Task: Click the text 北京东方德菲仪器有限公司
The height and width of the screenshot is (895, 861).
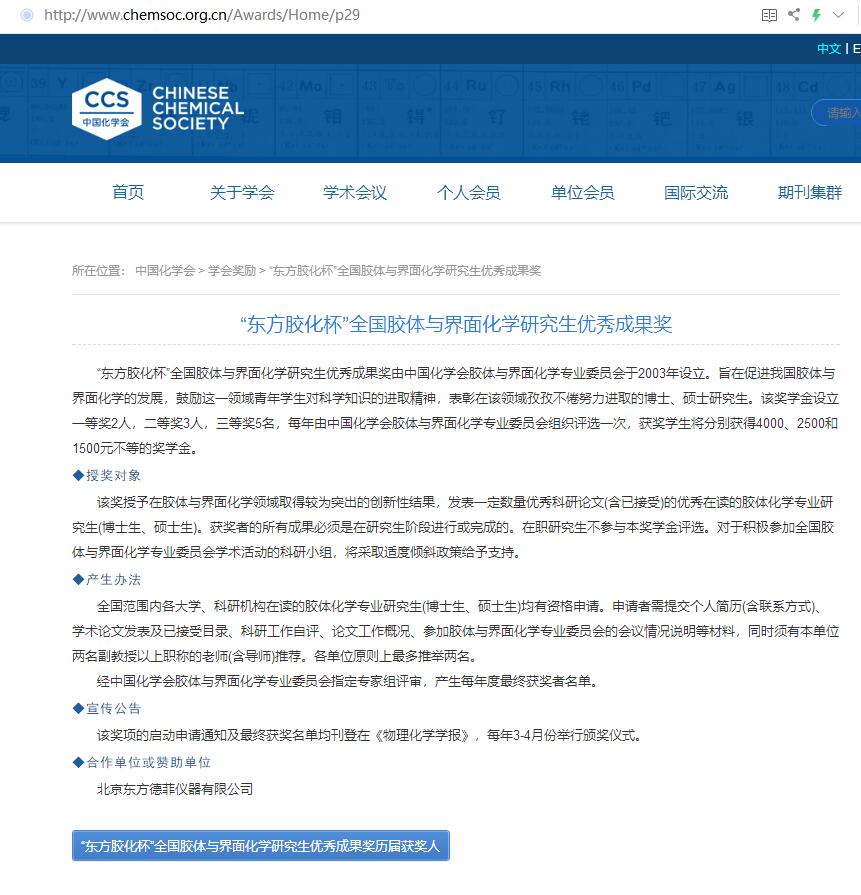Action: point(175,789)
